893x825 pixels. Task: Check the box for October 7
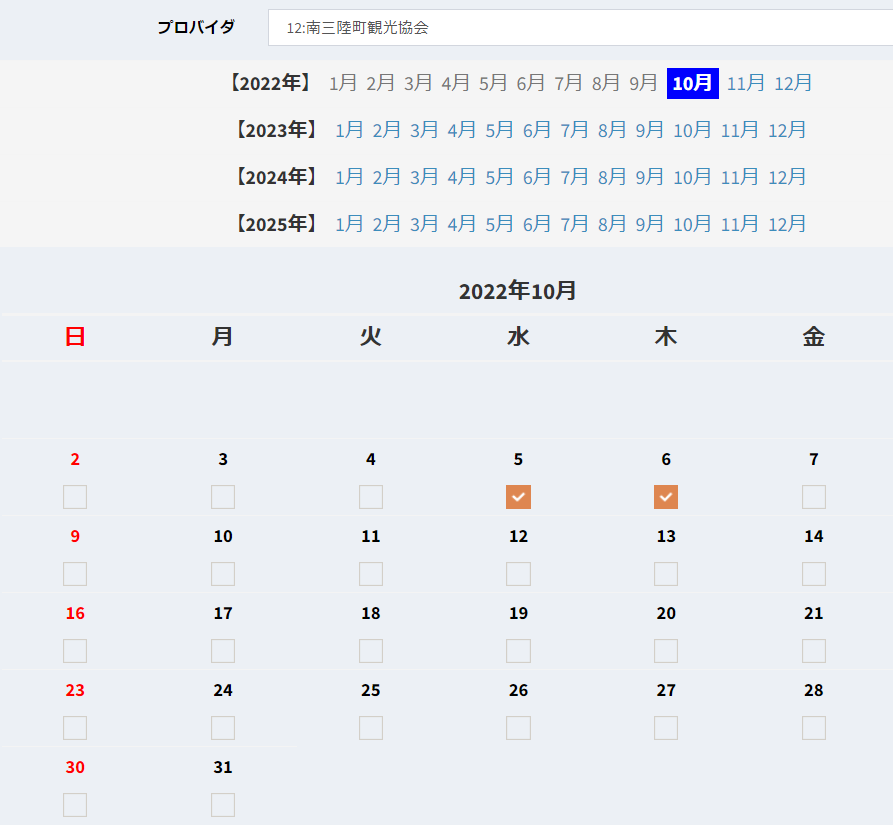coord(814,497)
